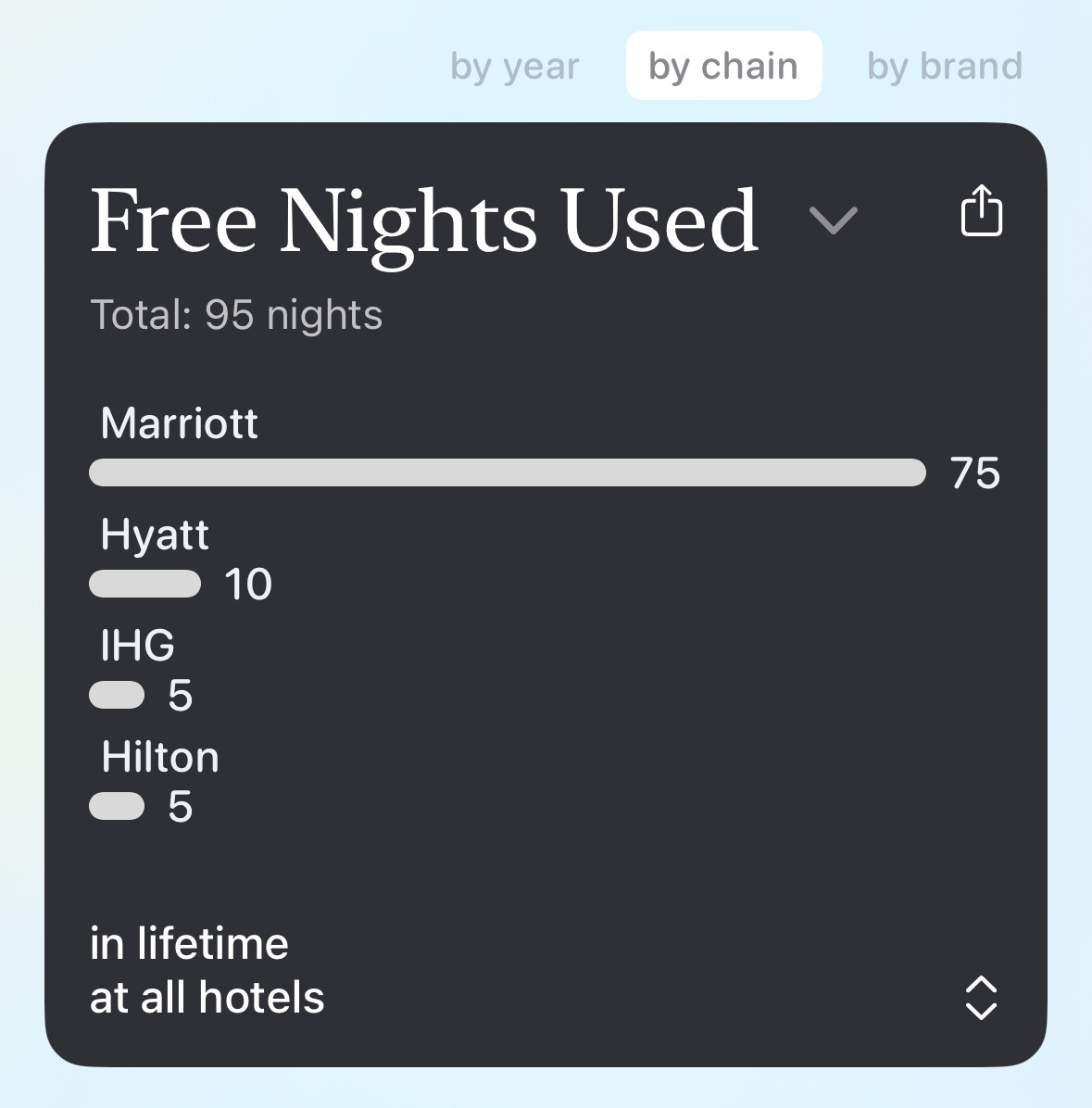Click the Free Nights Used title
Viewport: 1092px width, 1108px height.
point(424,221)
